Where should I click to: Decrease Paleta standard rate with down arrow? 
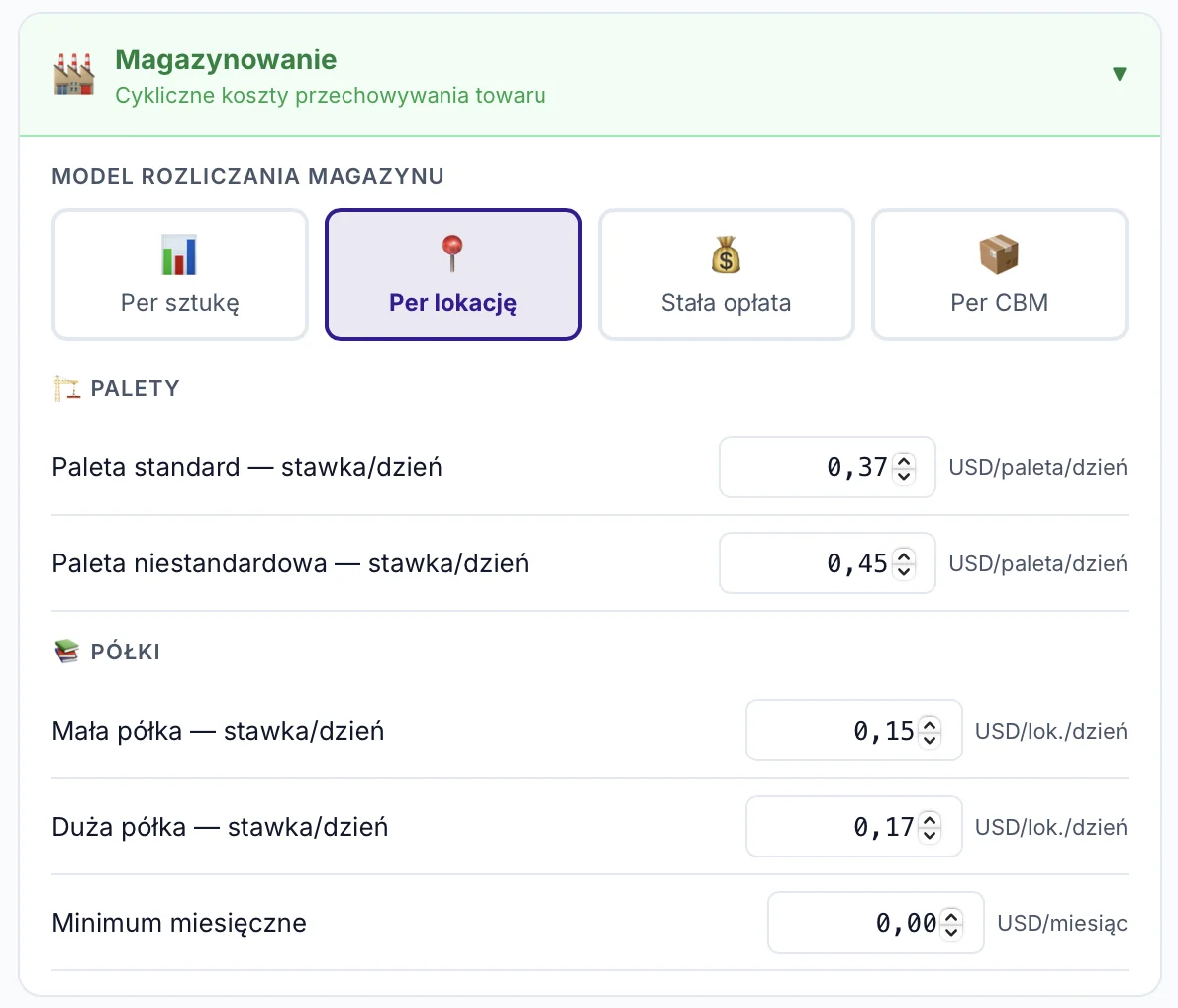pos(905,475)
